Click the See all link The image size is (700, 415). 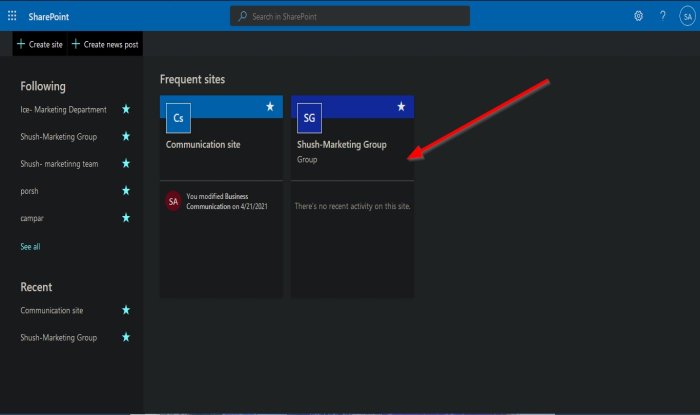click(x=30, y=246)
